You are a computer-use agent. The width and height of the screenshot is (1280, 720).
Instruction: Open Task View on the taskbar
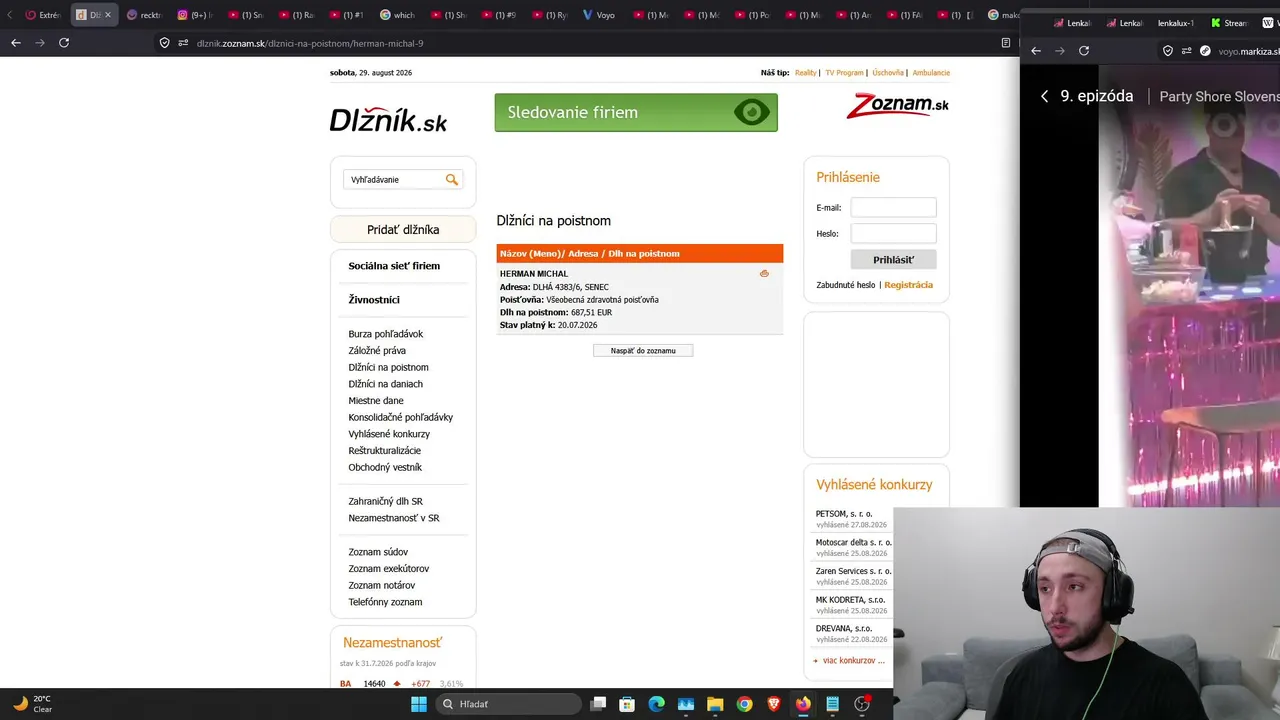[598, 704]
